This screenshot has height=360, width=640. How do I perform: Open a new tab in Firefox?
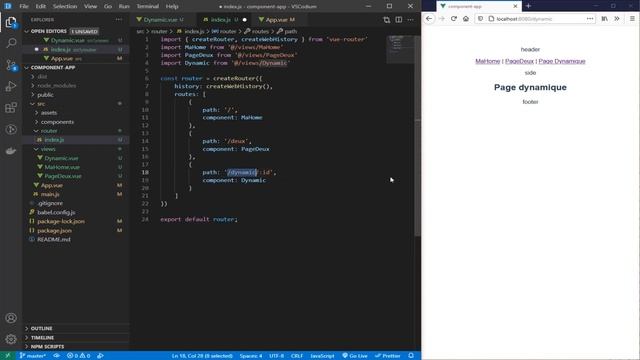tap(528, 6)
